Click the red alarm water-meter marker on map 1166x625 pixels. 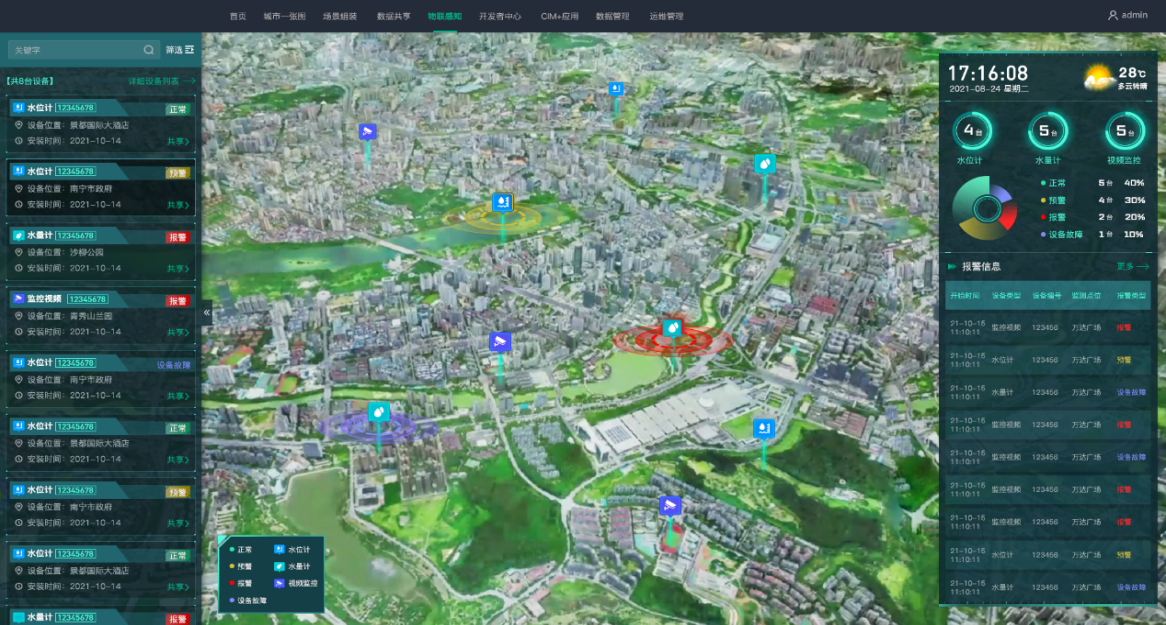tap(672, 328)
